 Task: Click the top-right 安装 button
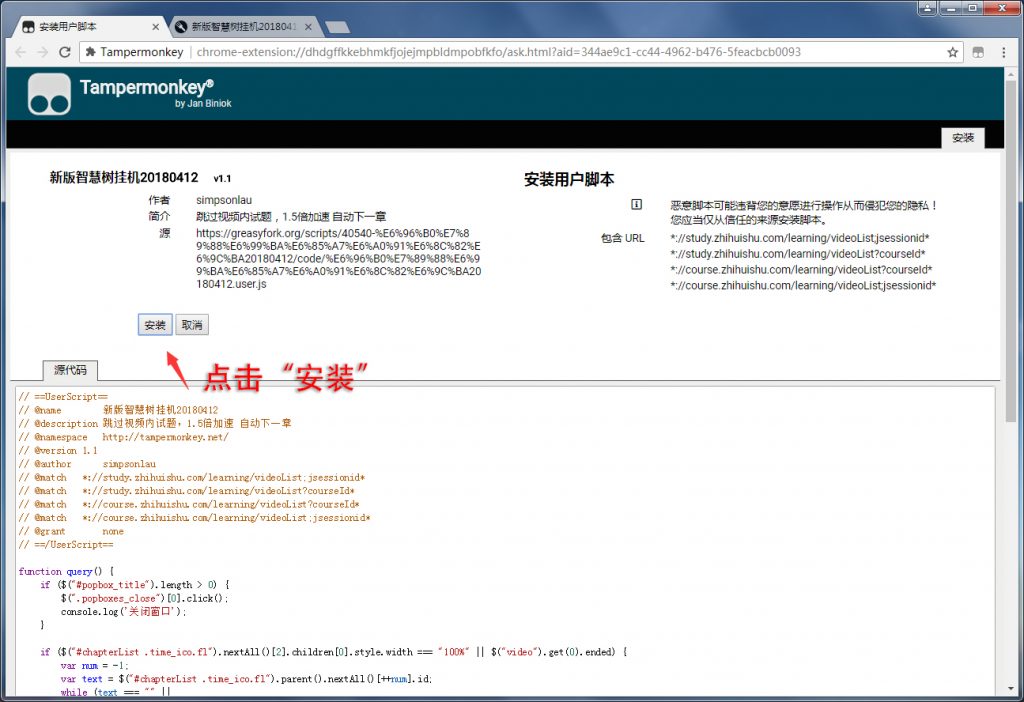pyautogui.click(x=962, y=138)
